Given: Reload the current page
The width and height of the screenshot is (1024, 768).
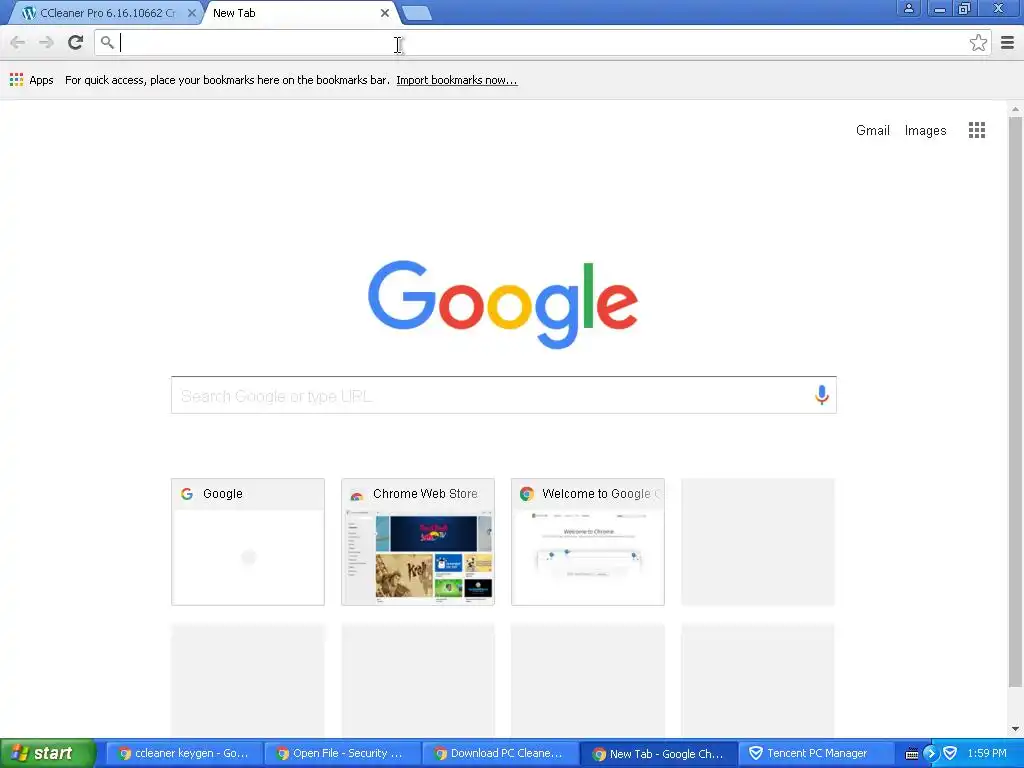Looking at the screenshot, I should pos(76,42).
